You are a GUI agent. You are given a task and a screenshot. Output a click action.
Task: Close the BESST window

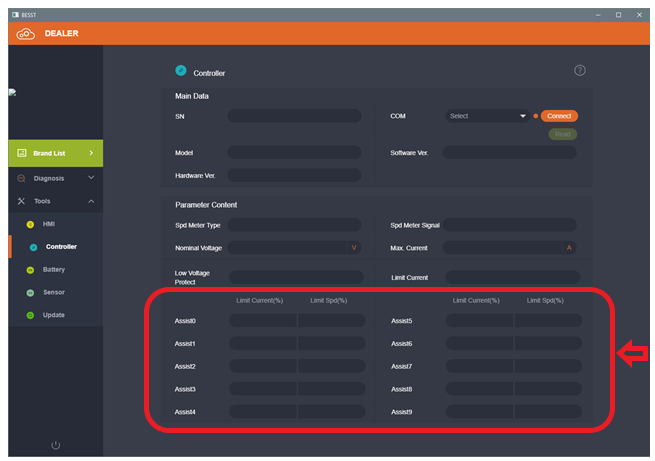click(x=639, y=15)
